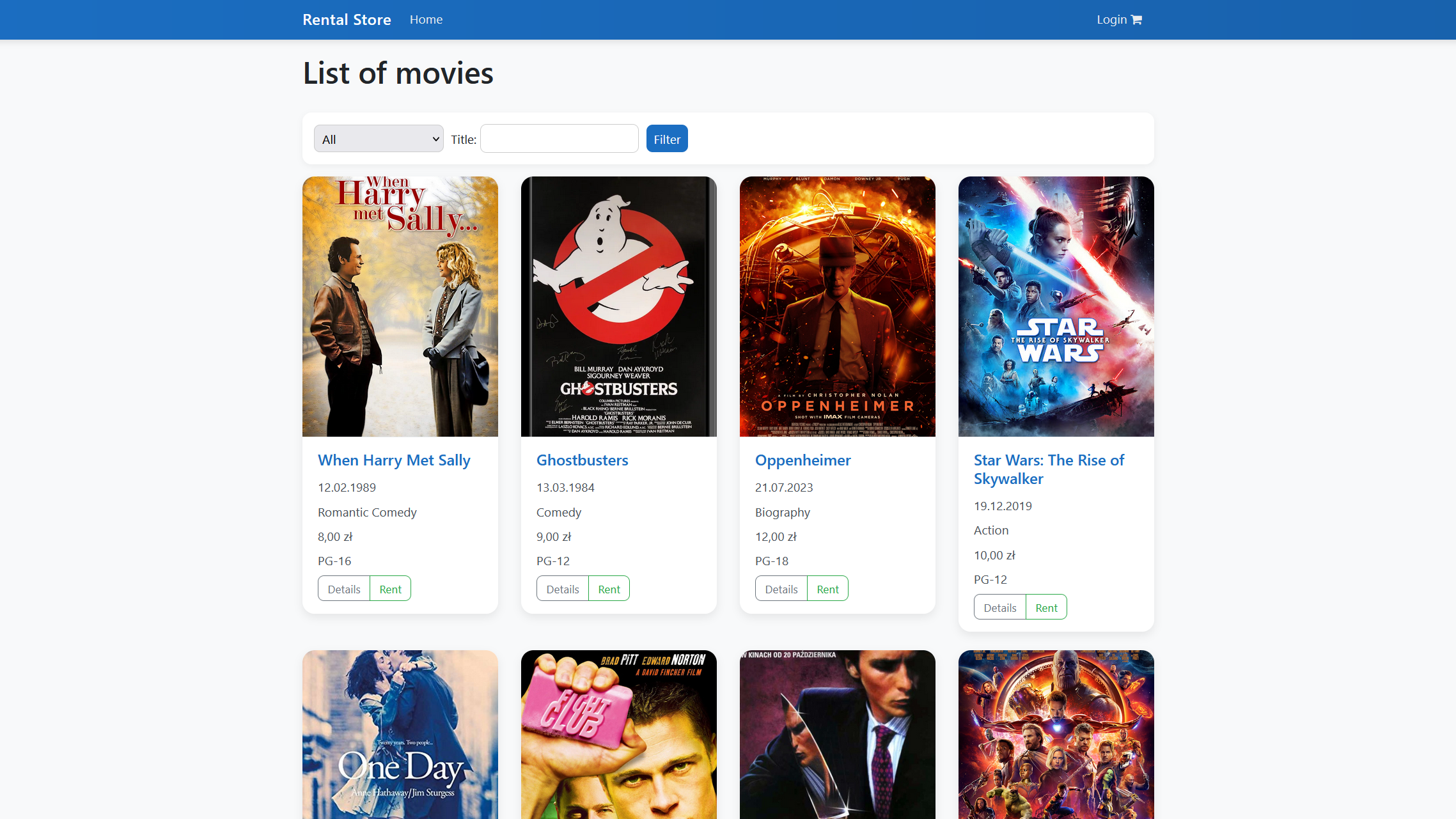The width and height of the screenshot is (1456, 819).
Task: Select the One Day poster thumbnail
Action: click(x=400, y=735)
